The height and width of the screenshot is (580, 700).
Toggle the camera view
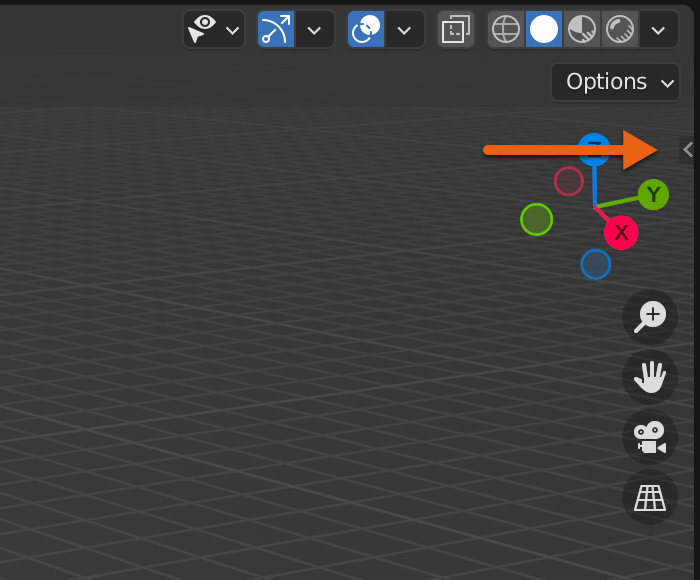[650, 437]
